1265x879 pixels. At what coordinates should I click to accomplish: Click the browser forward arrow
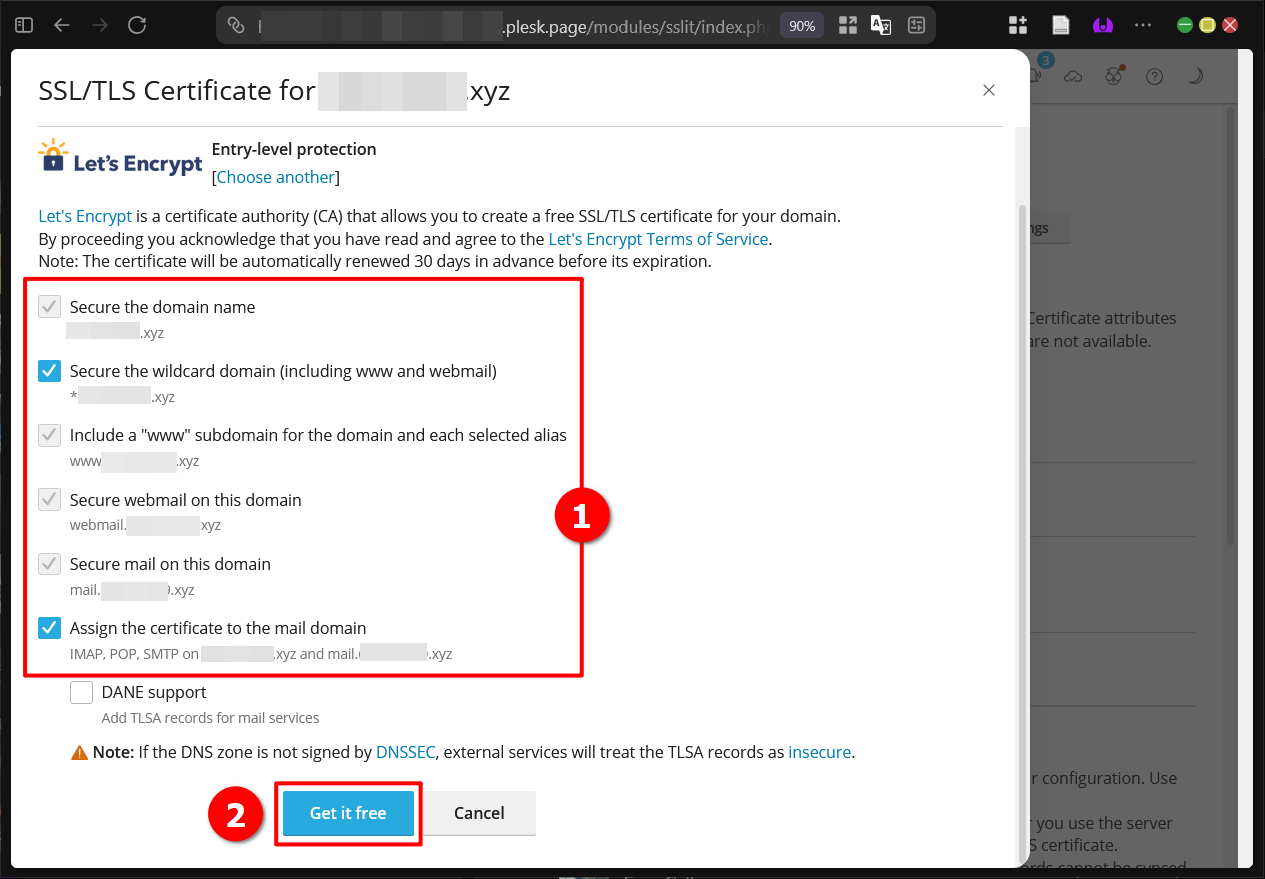99,25
